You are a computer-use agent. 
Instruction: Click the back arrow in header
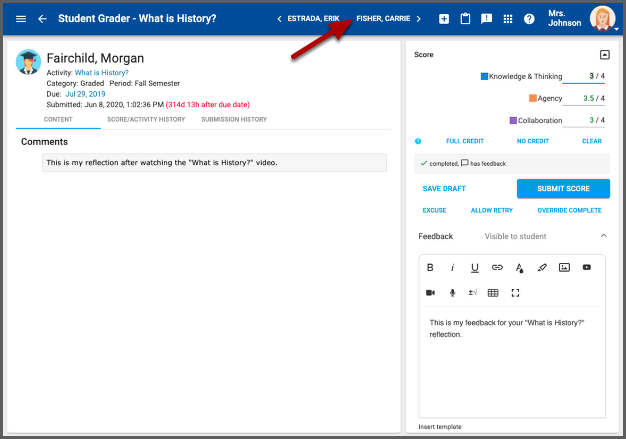[x=42, y=19]
